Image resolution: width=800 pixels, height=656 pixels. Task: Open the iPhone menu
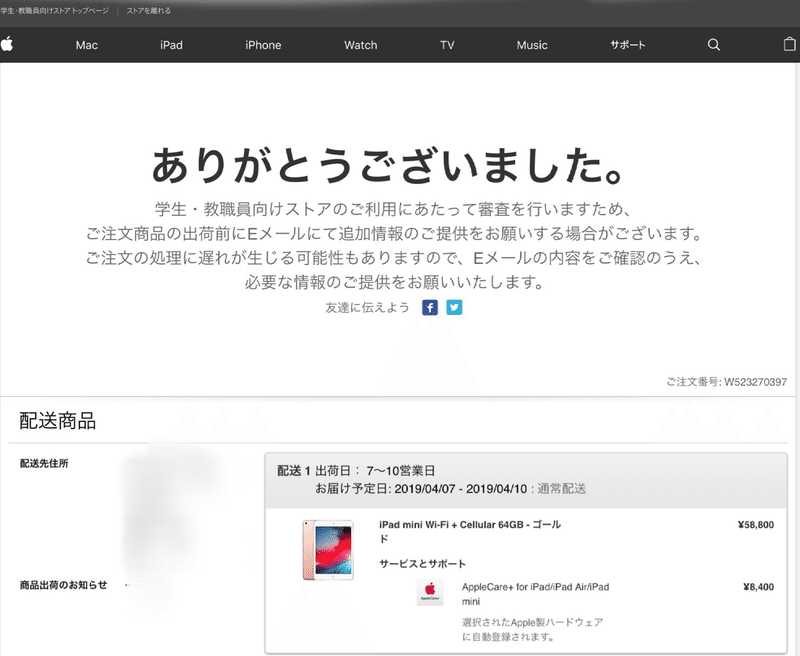click(263, 45)
